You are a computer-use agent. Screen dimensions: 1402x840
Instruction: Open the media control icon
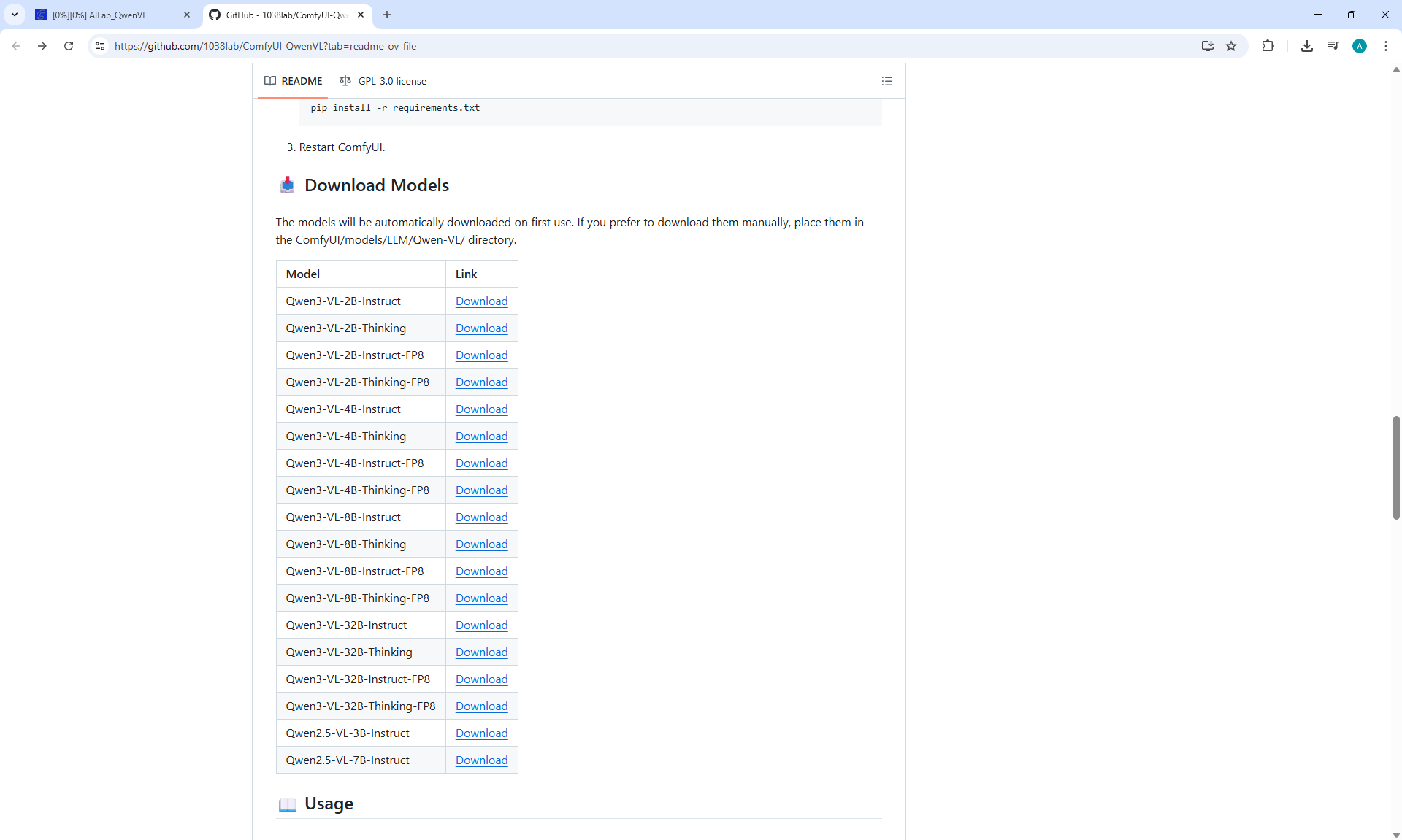pos(1333,46)
